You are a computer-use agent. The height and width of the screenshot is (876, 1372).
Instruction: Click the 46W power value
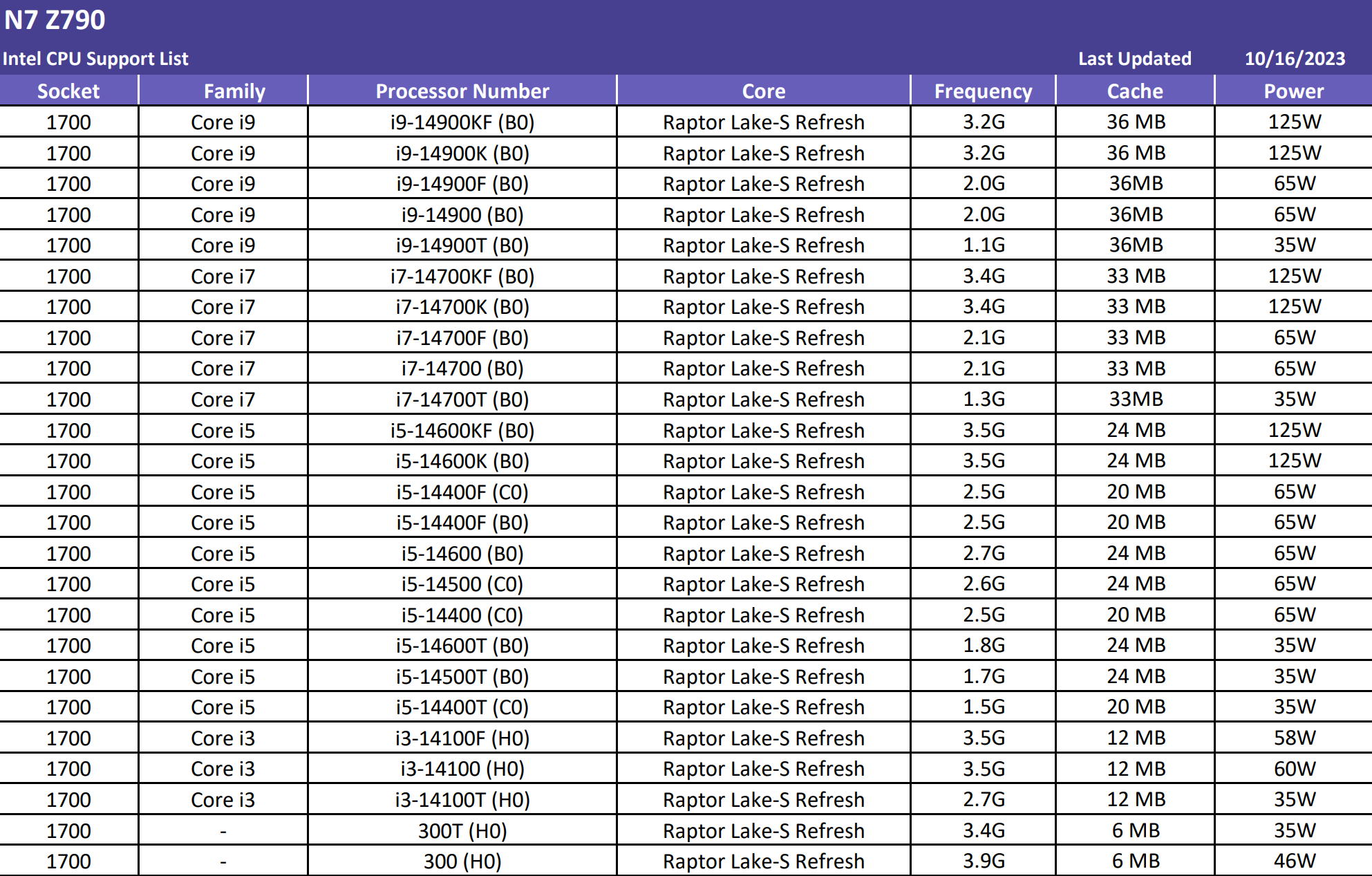coord(1295,861)
